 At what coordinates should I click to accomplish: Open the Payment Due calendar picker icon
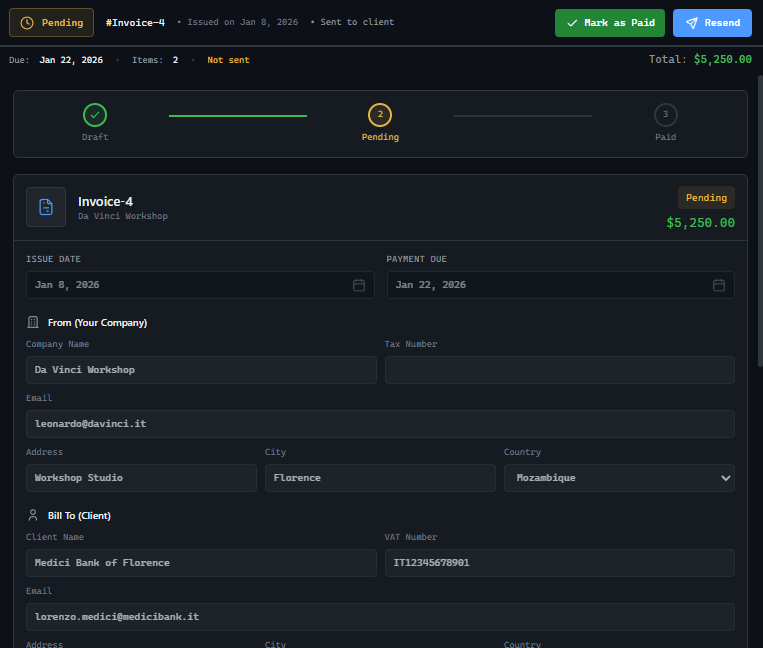[x=719, y=285]
